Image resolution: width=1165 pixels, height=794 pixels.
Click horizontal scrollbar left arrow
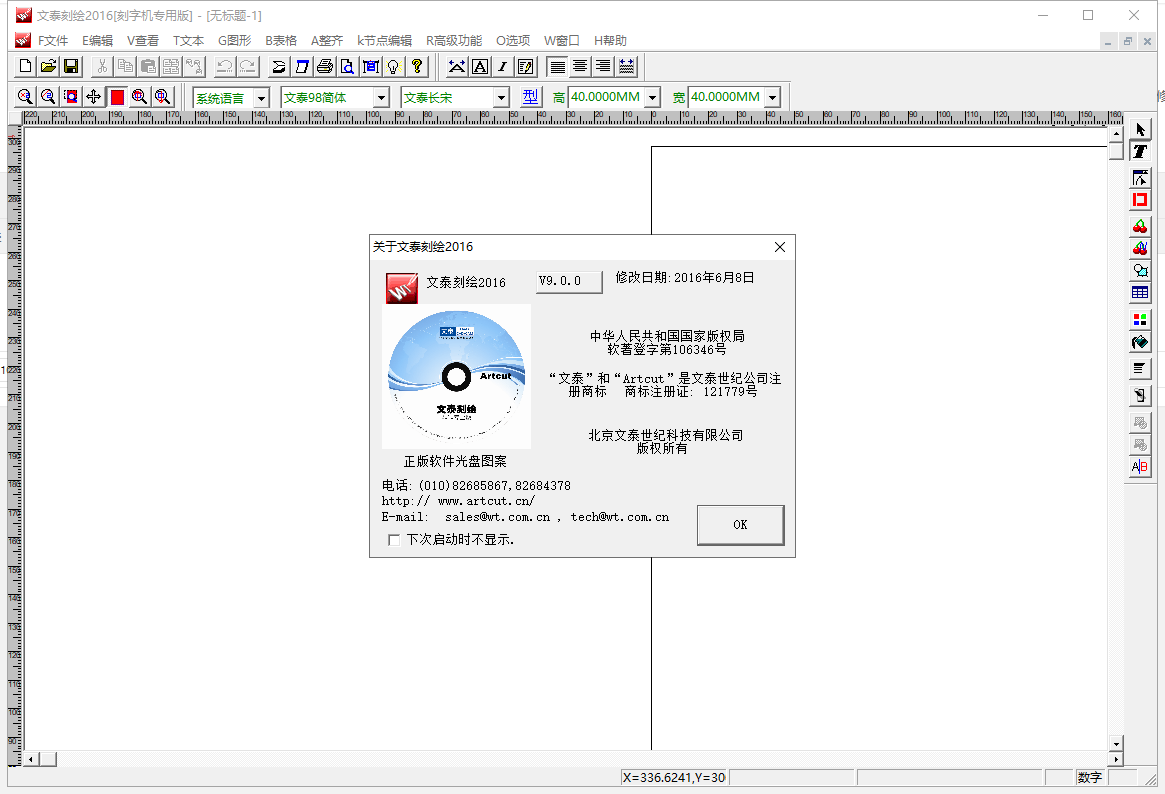(x=30, y=759)
